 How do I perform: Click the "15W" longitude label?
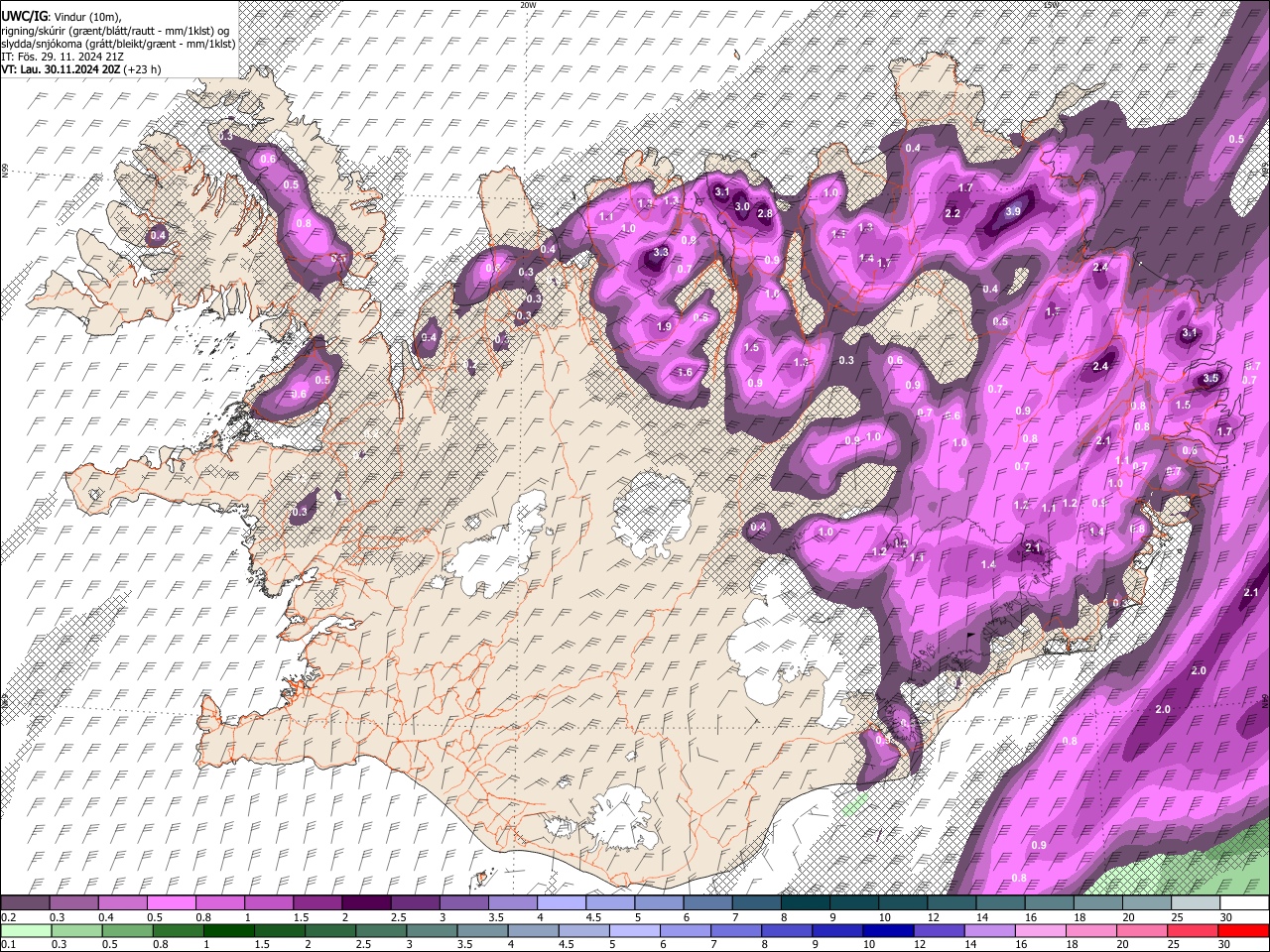[x=1051, y=5]
